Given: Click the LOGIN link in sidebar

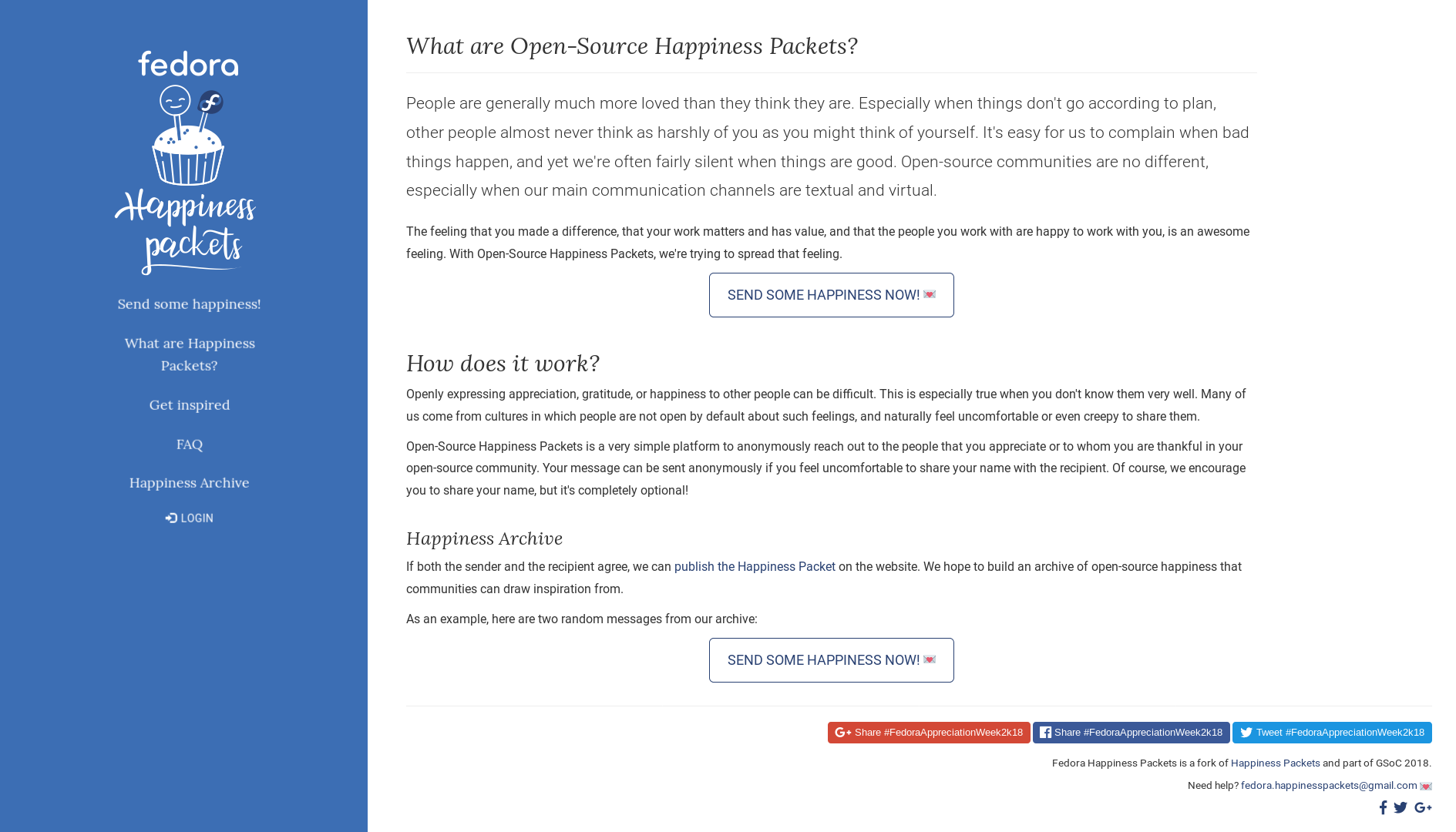Looking at the screenshot, I should tap(189, 518).
